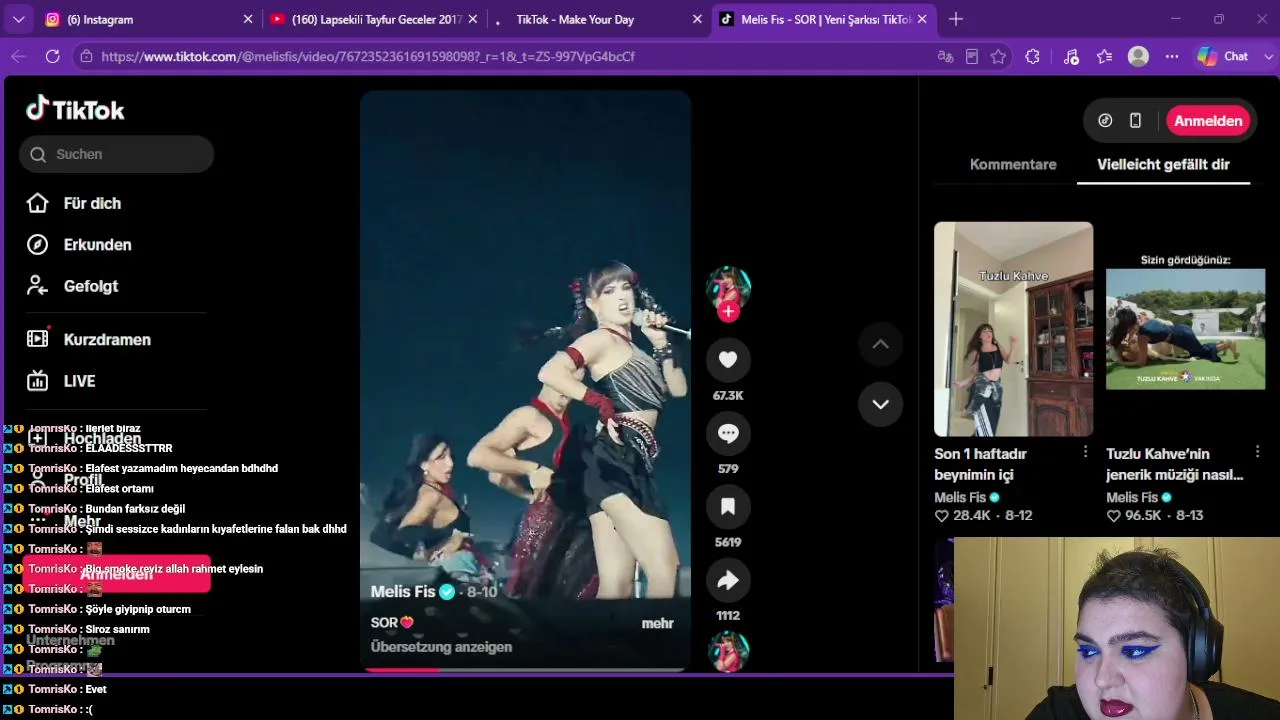This screenshot has height=720, width=1280.
Task: Click the red Anmelden button at top right
Action: pos(1208,121)
